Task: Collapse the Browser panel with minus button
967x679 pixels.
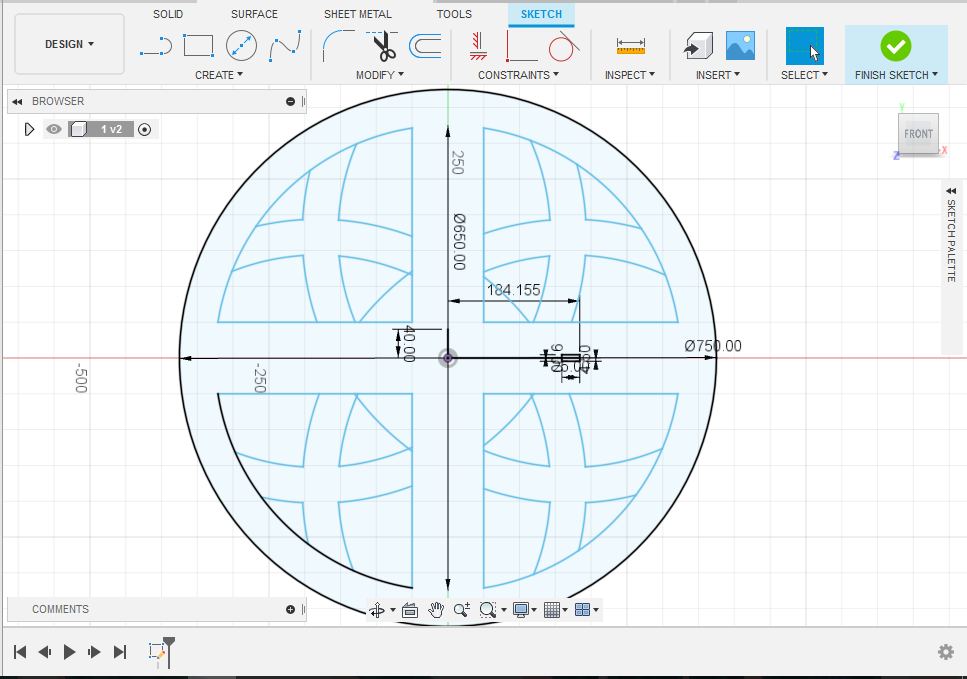Action: 290,102
